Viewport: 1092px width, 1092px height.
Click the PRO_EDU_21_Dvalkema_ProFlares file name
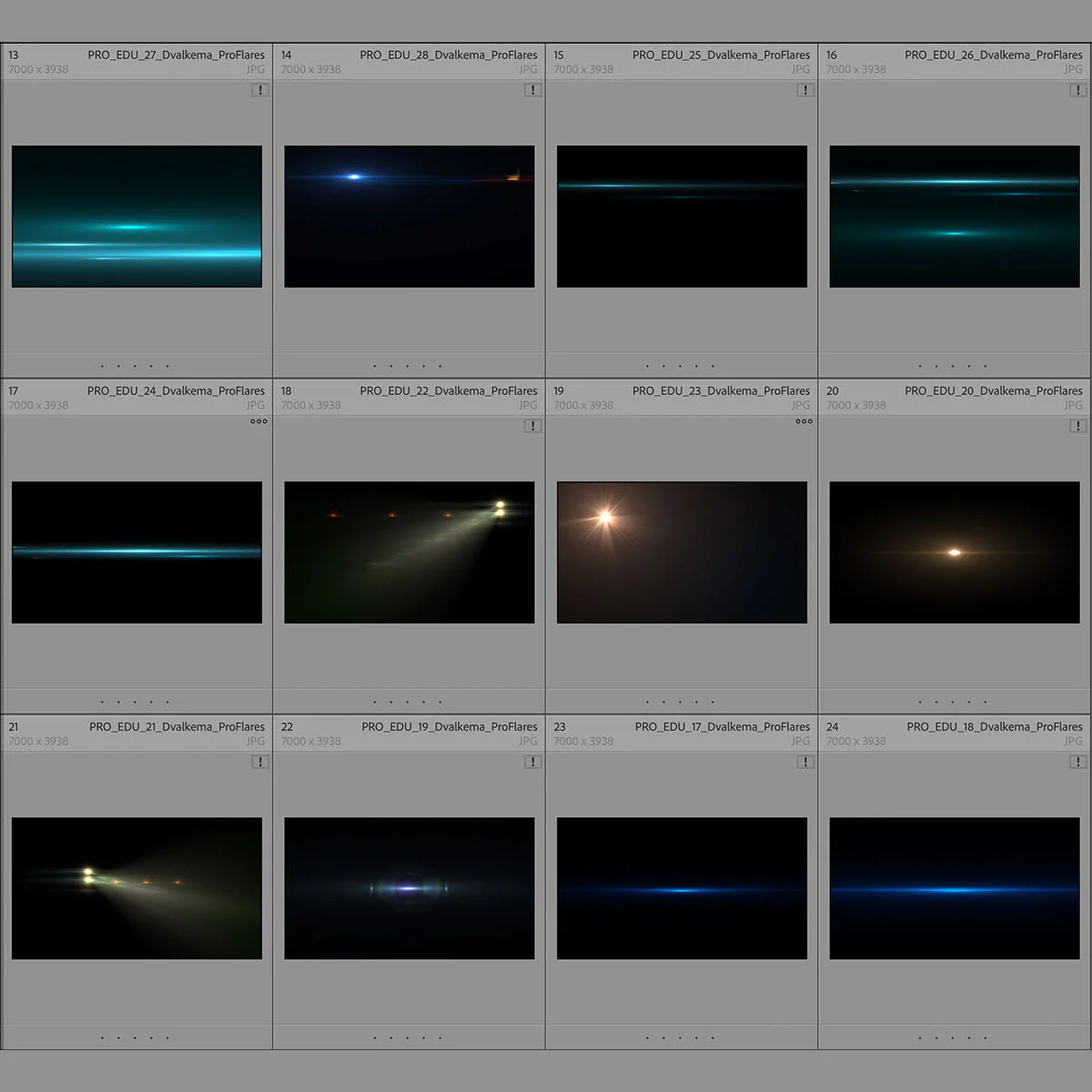(177, 726)
